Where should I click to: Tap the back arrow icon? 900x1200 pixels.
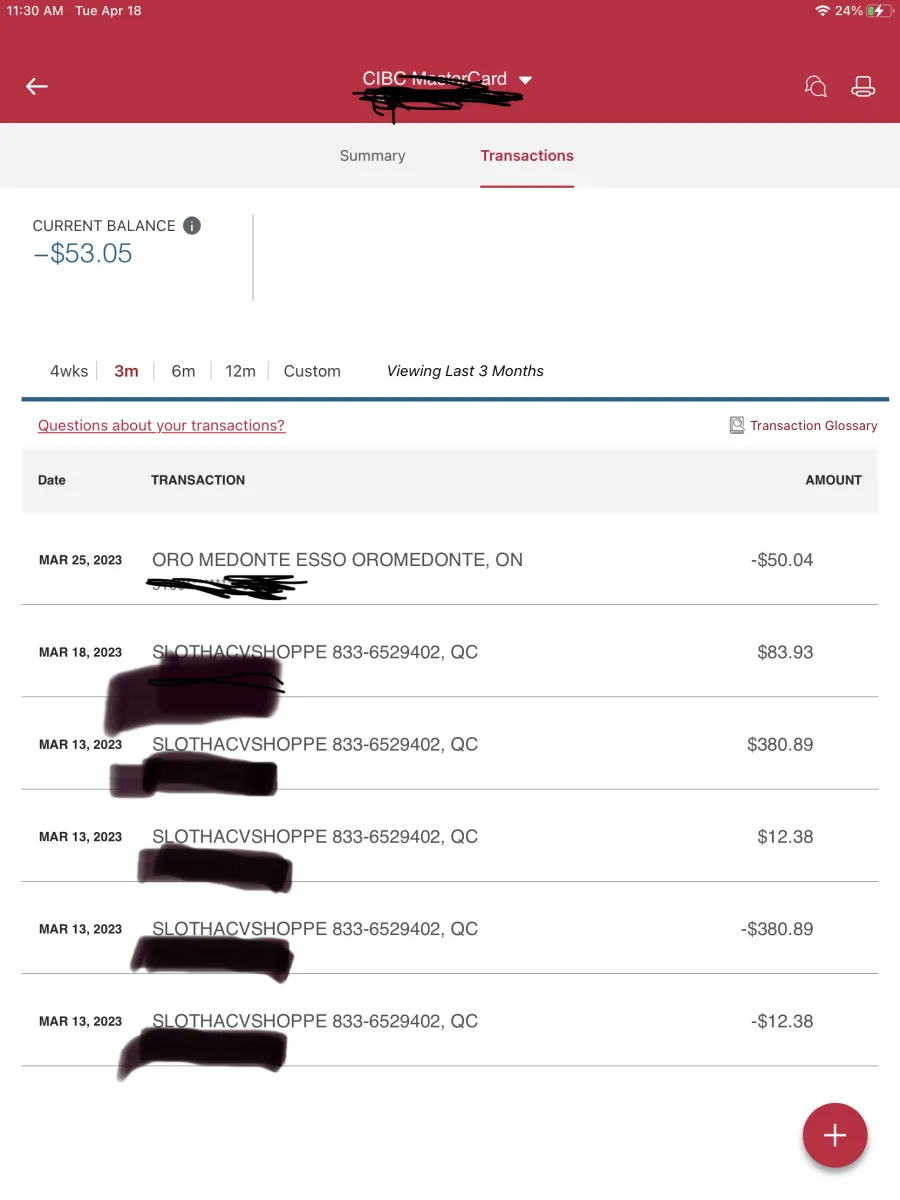tap(37, 87)
